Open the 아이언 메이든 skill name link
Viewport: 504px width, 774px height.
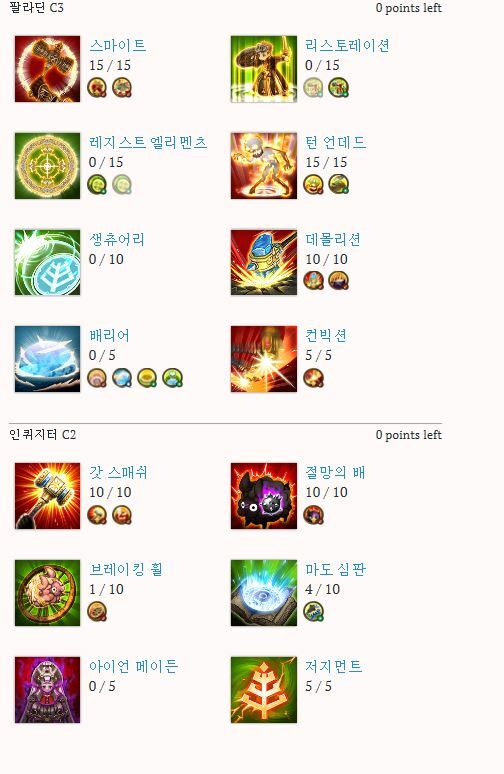coord(133,666)
